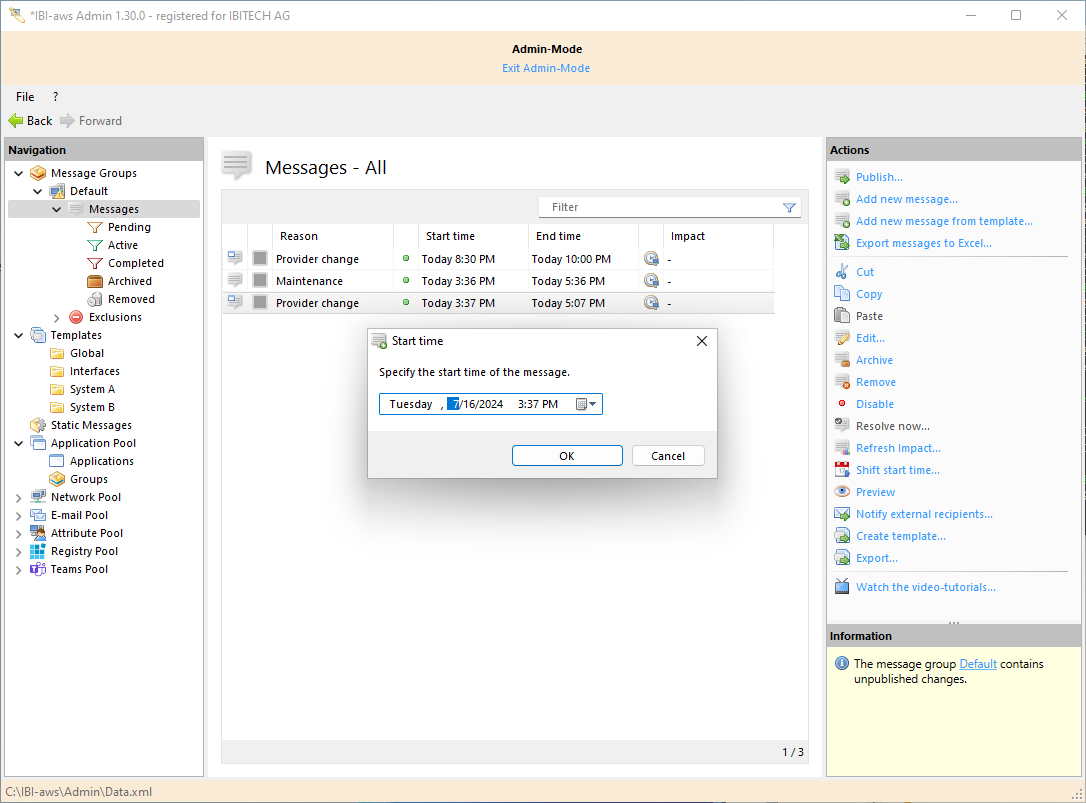Click the green Back arrow
This screenshot has width=1086, height=803.
[16, 121]
